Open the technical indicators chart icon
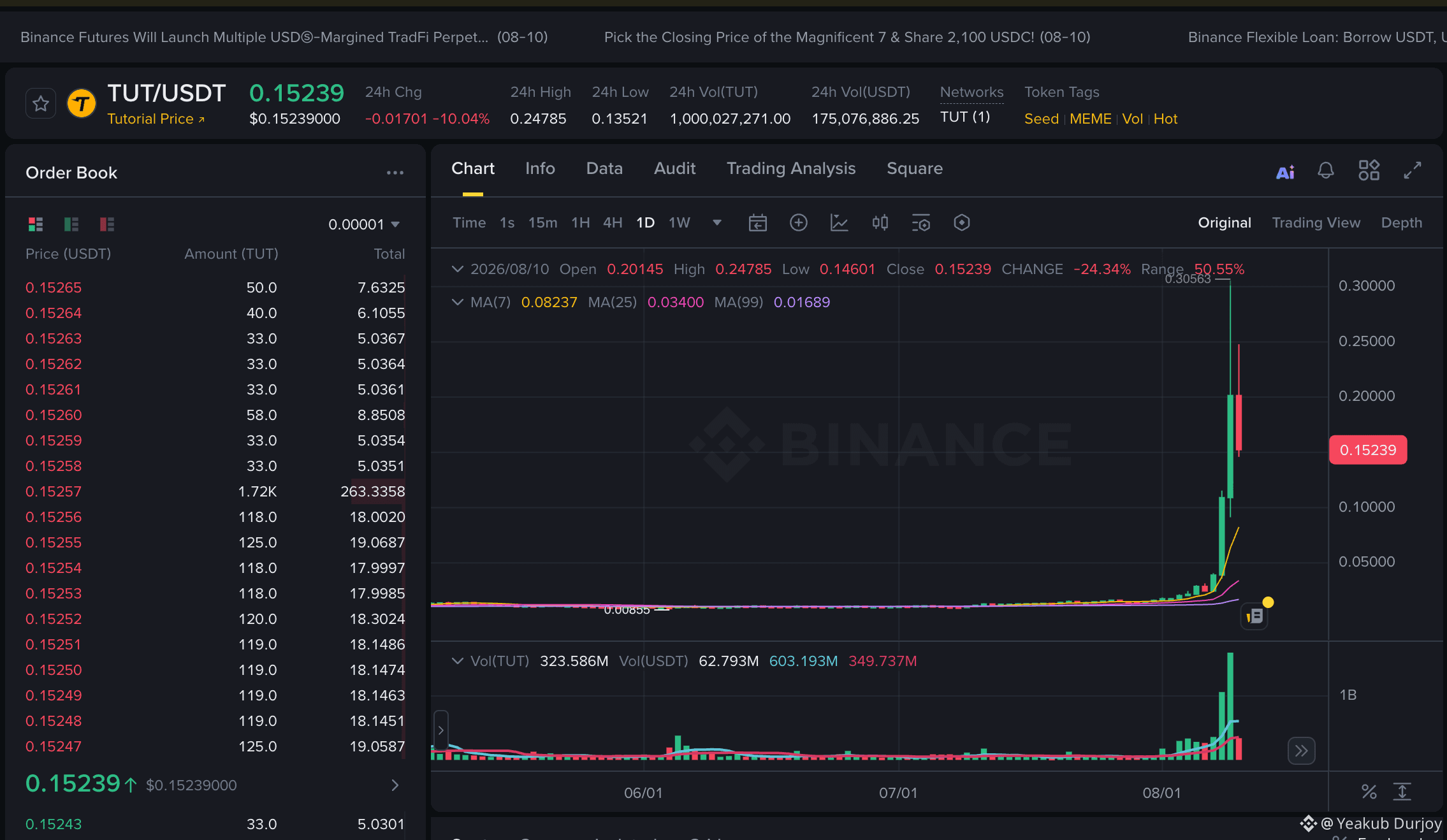This screenshot has height=840, width=1447. 840,222
